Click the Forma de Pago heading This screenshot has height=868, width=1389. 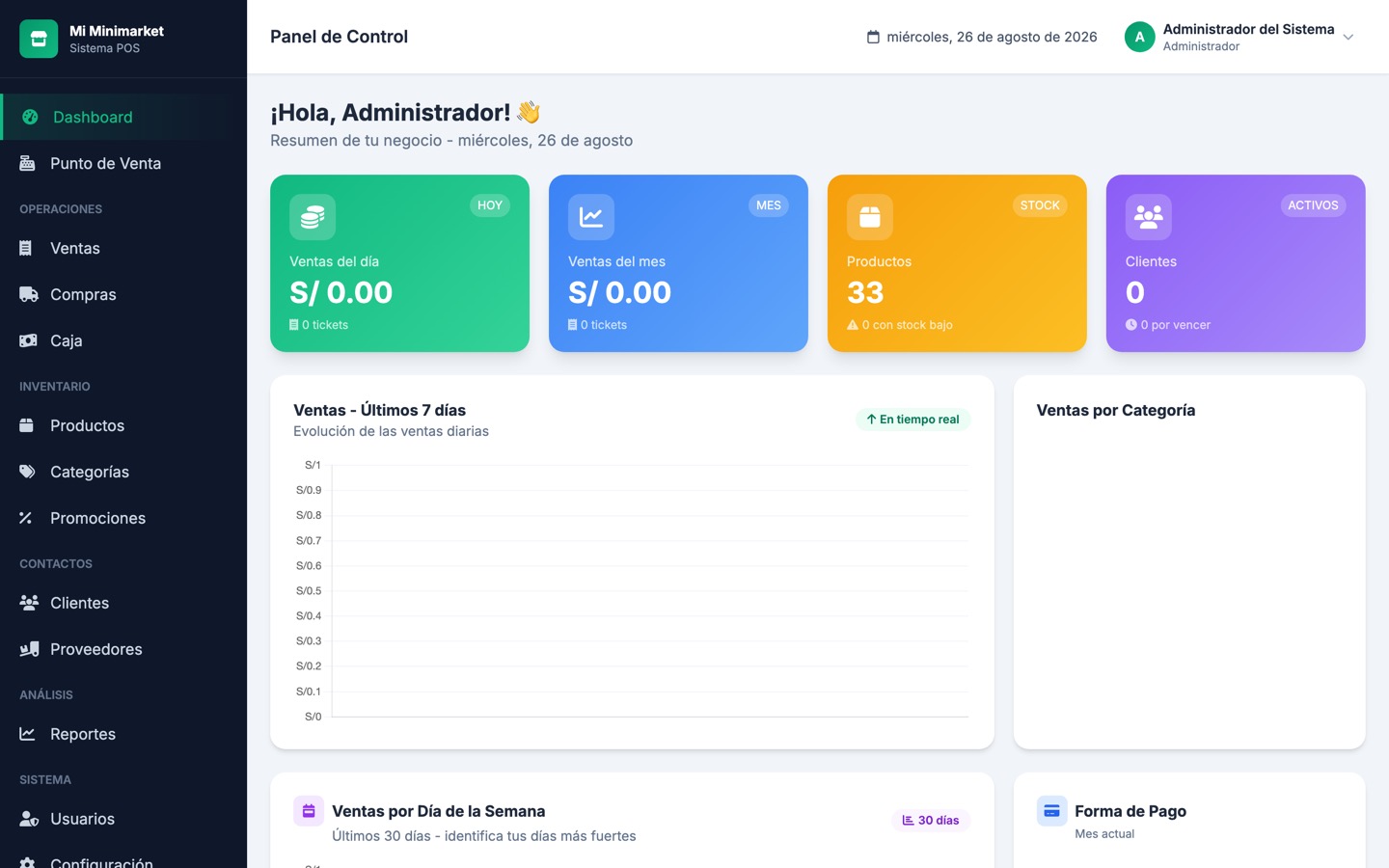coord(1130,811)
